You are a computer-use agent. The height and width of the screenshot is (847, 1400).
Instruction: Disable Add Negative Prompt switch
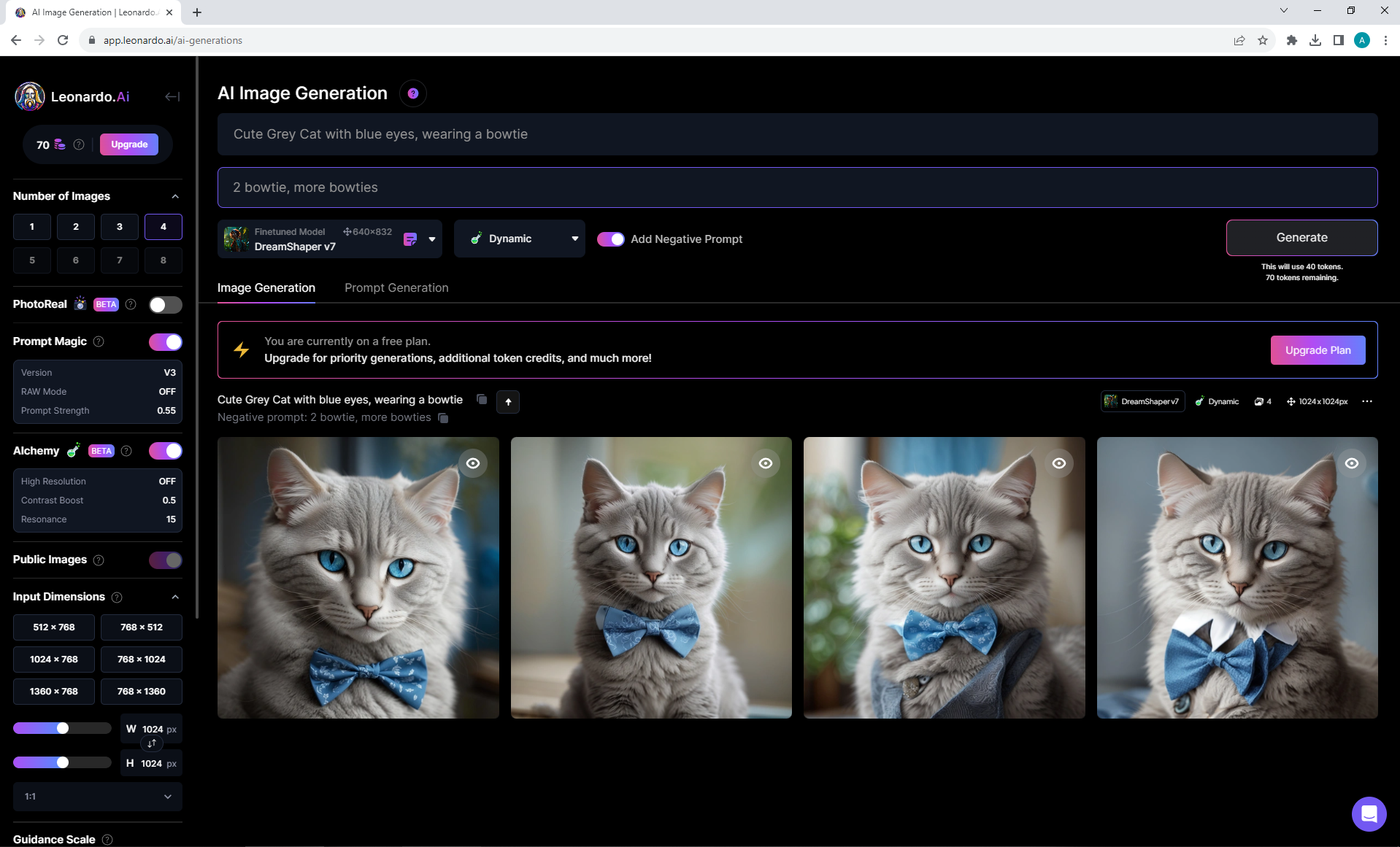[x=611, y=239]
